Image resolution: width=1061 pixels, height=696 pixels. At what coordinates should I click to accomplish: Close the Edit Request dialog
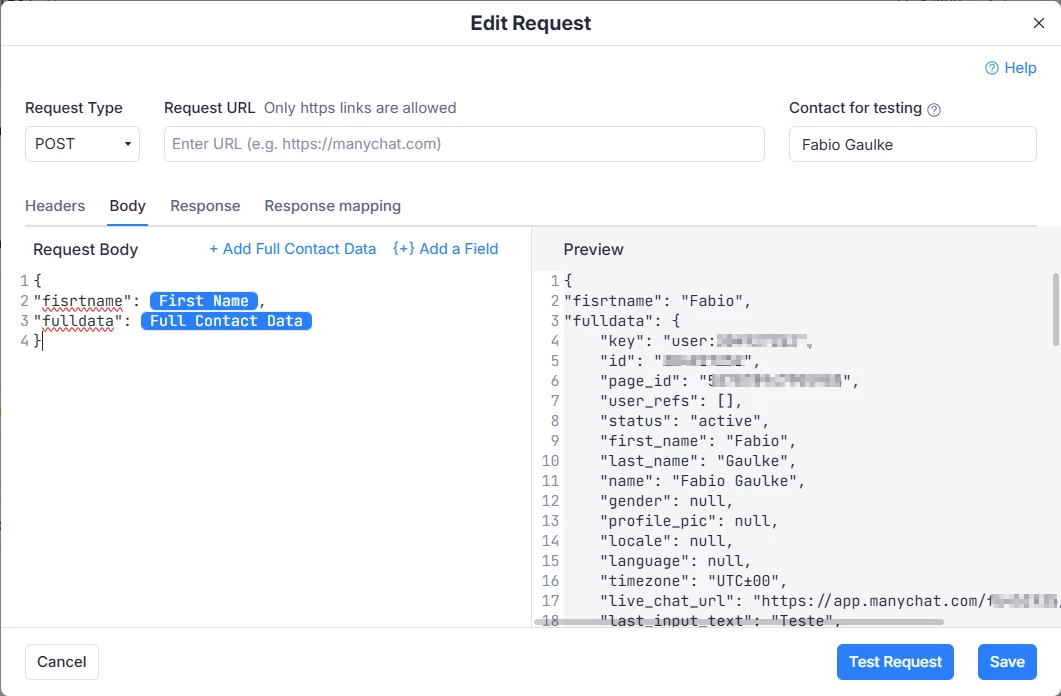tap(1039, 23)
